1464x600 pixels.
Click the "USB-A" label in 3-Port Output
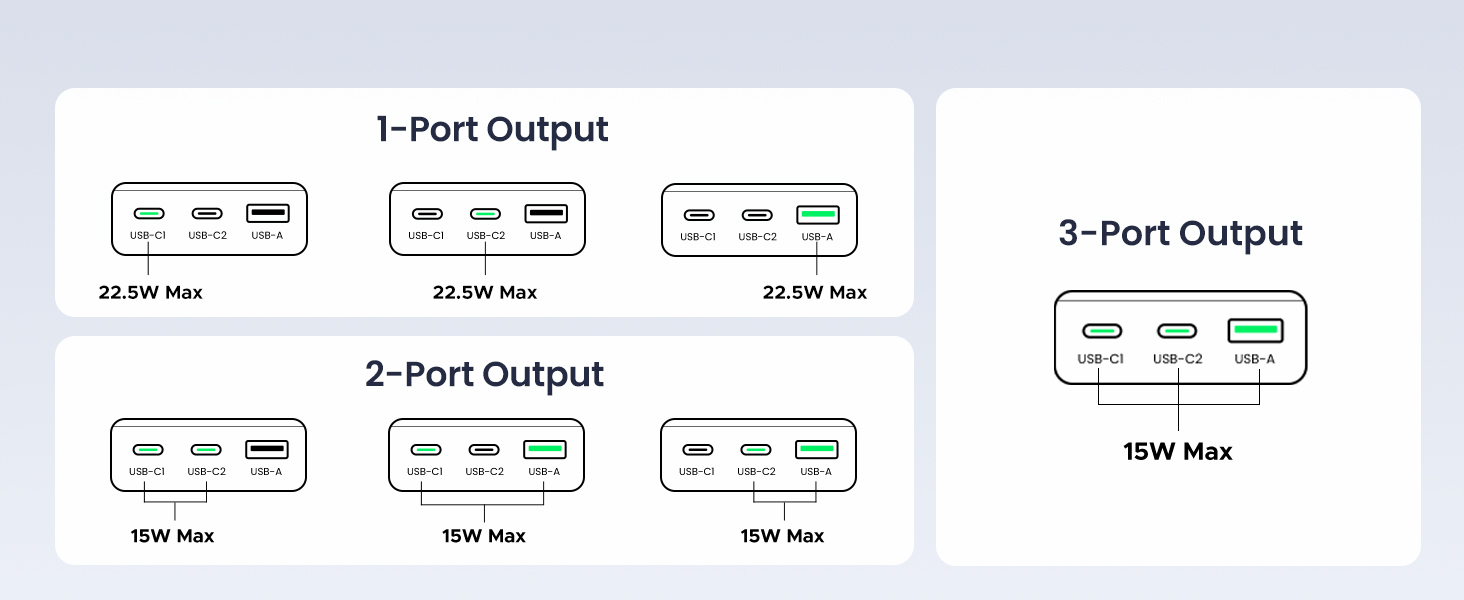point(1255,359)
